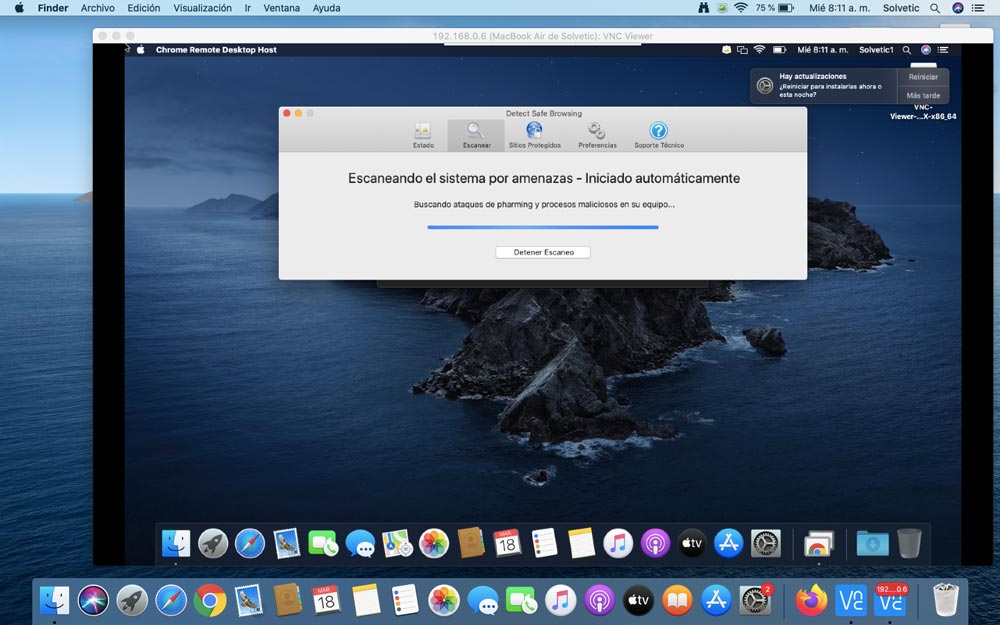Open the Estado toolbar icon in Detect Safe Browsing

click(x=423, y=135)
